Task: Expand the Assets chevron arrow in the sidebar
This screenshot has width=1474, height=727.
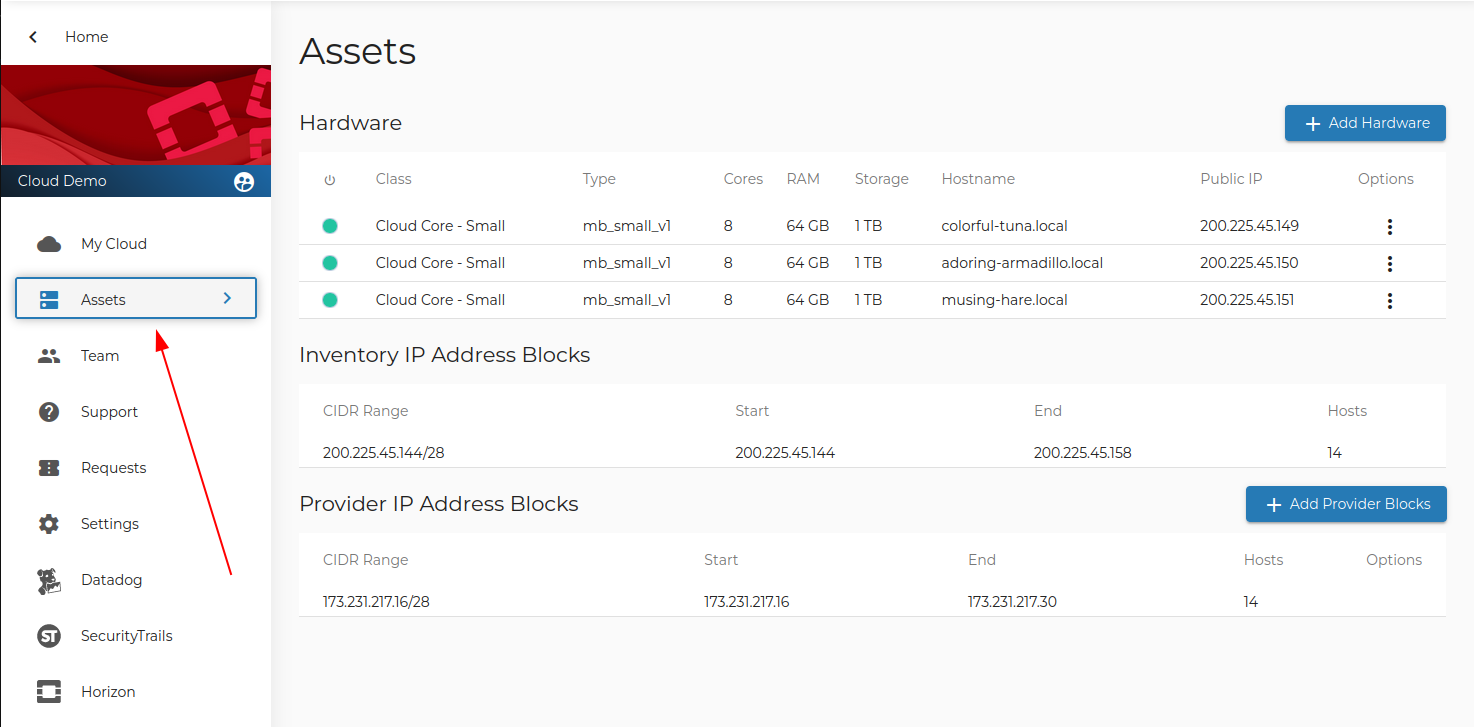Action: (x=227, y=298)
